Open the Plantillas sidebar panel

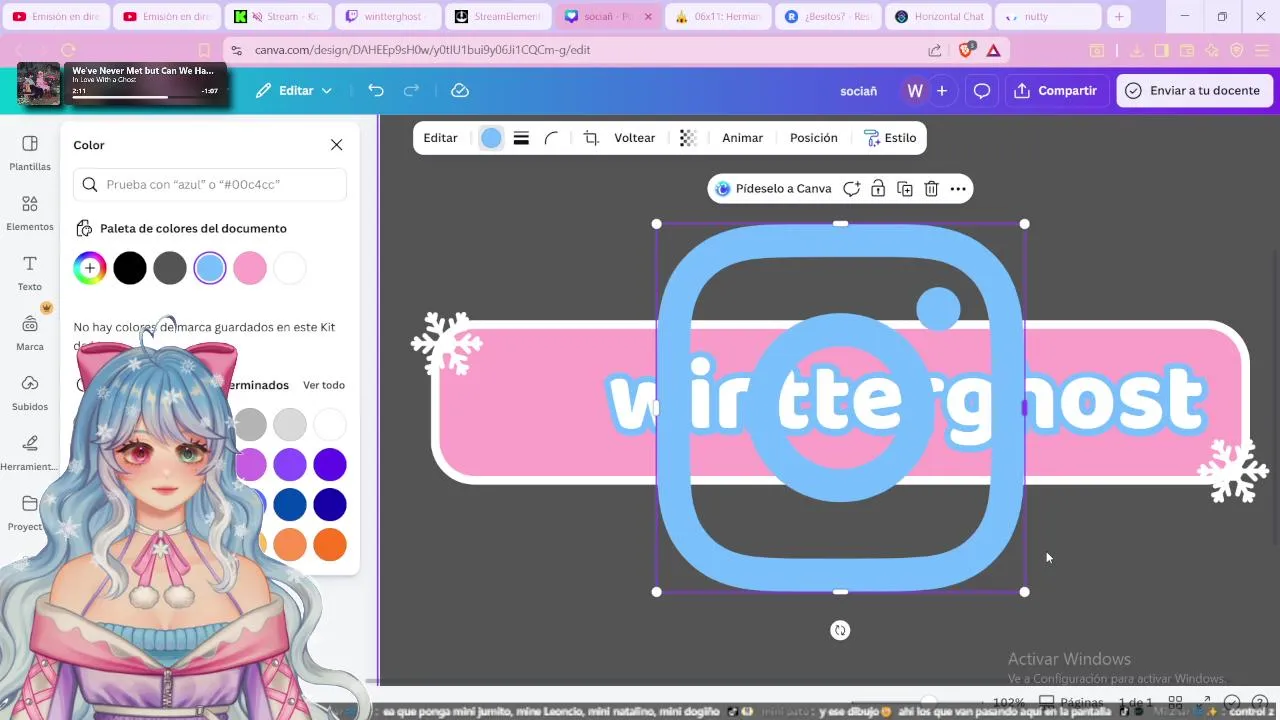(30, 153)
